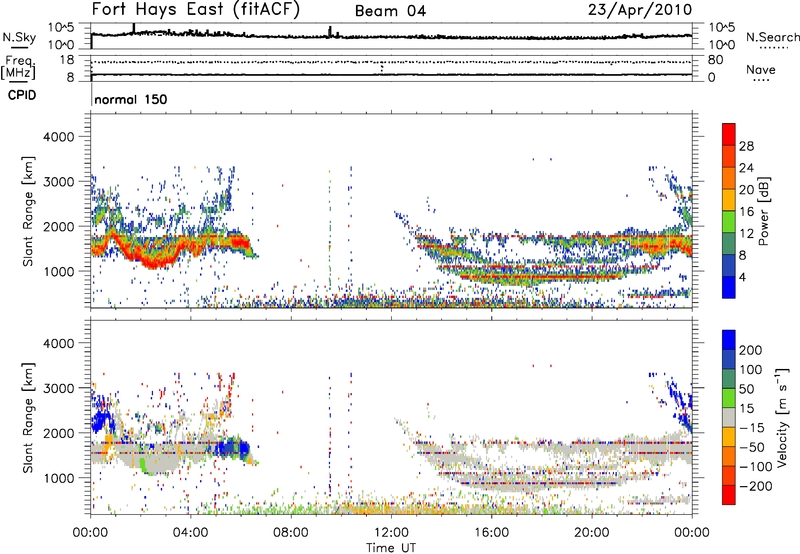Click the "Fort Hays East (fitACF)" title

196,9
